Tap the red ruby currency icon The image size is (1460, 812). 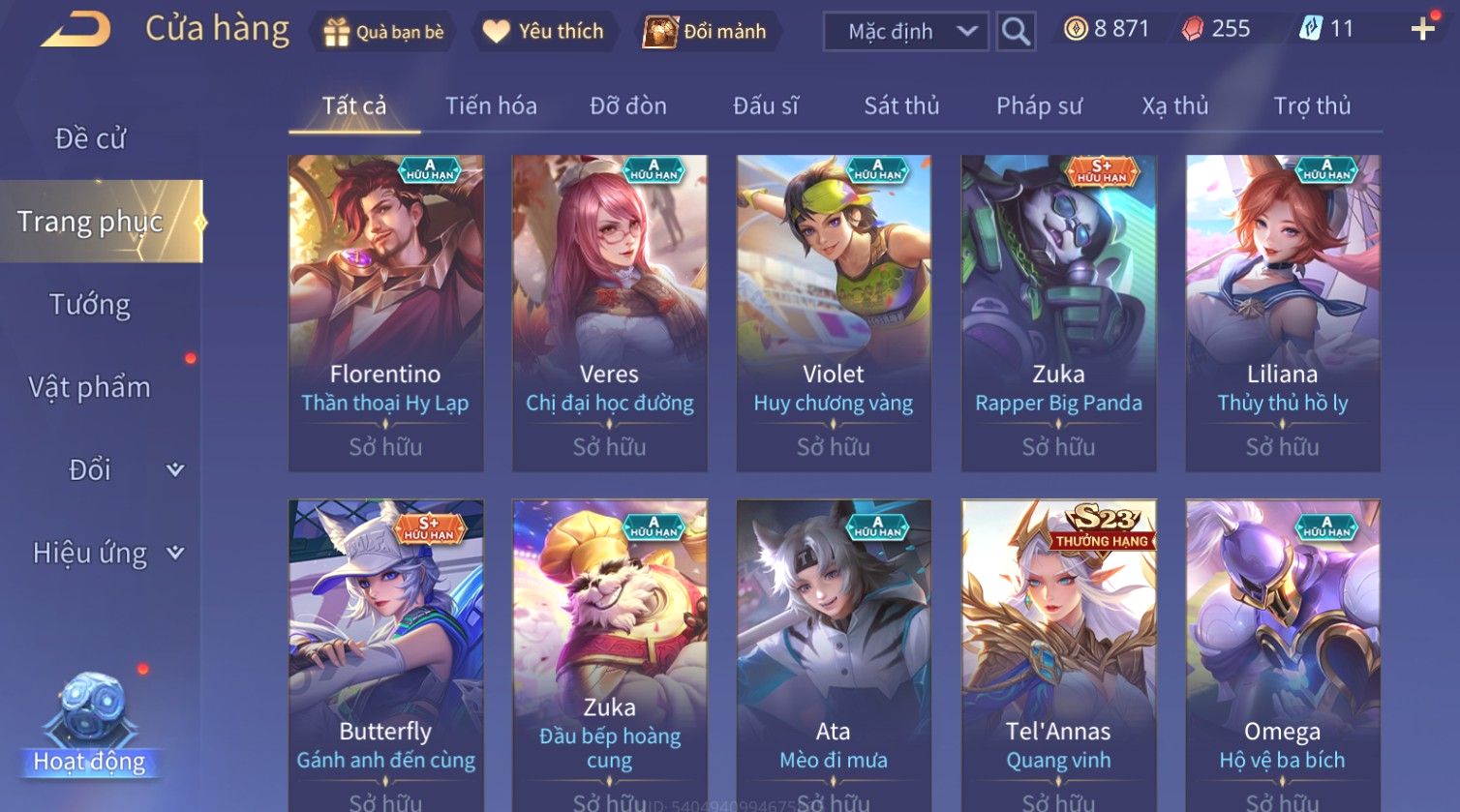point(1193,29)
